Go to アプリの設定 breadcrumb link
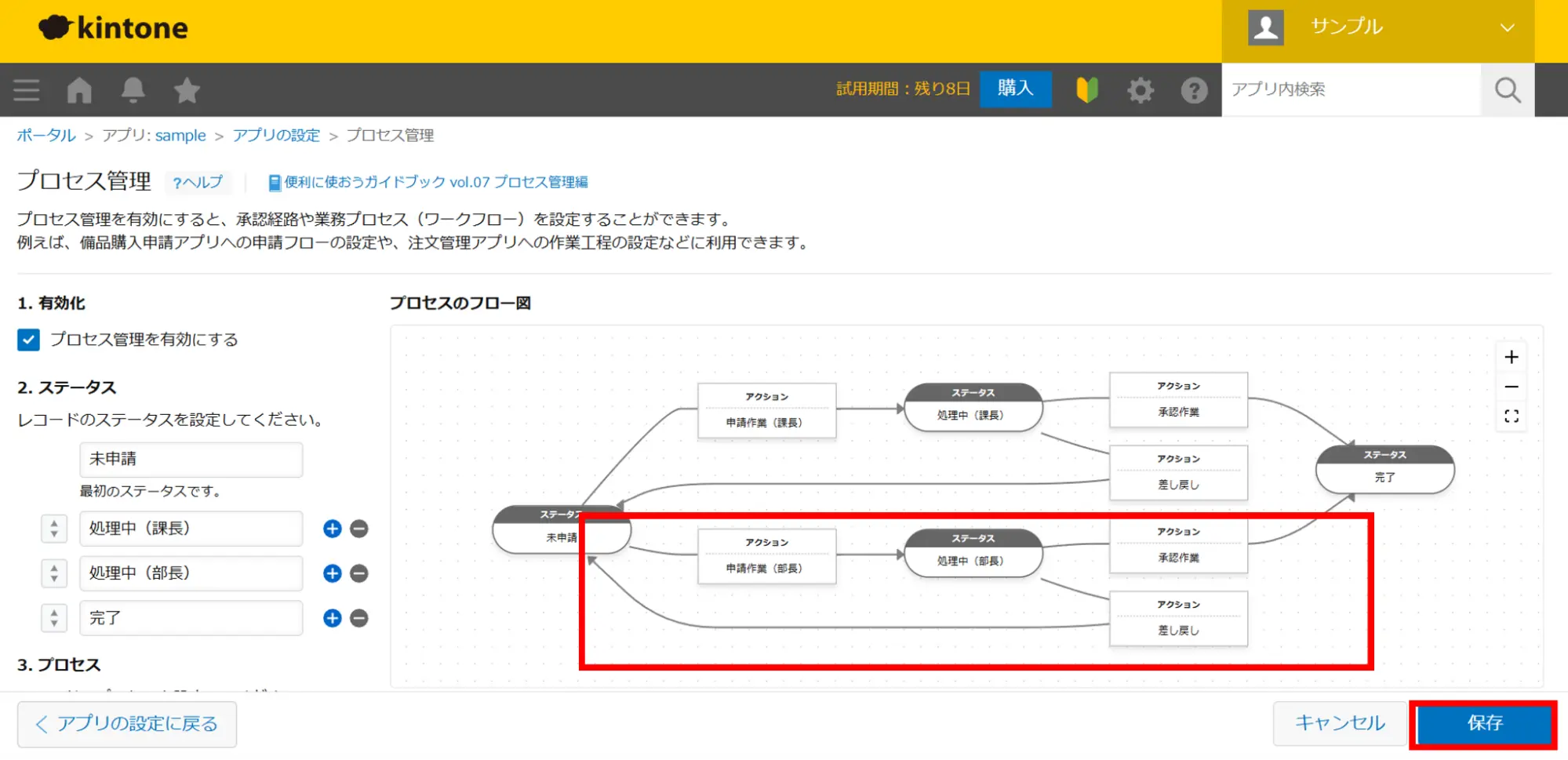Viewport: 1568px width, 760px height. click(x=276, y=136)
